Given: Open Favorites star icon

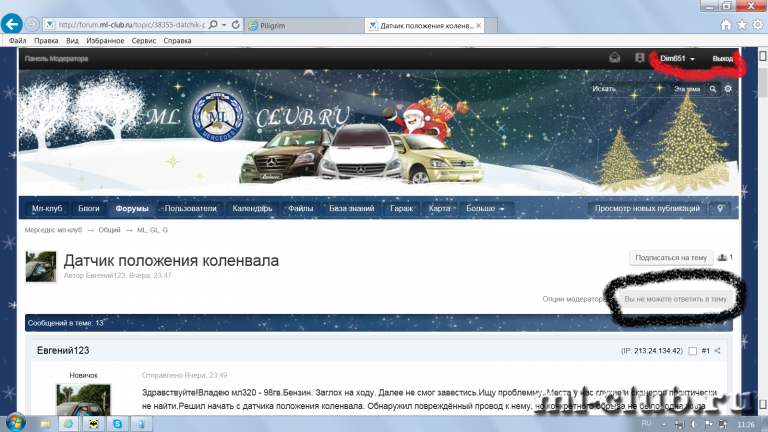Looking at the screenshot, I should point(742,24).
